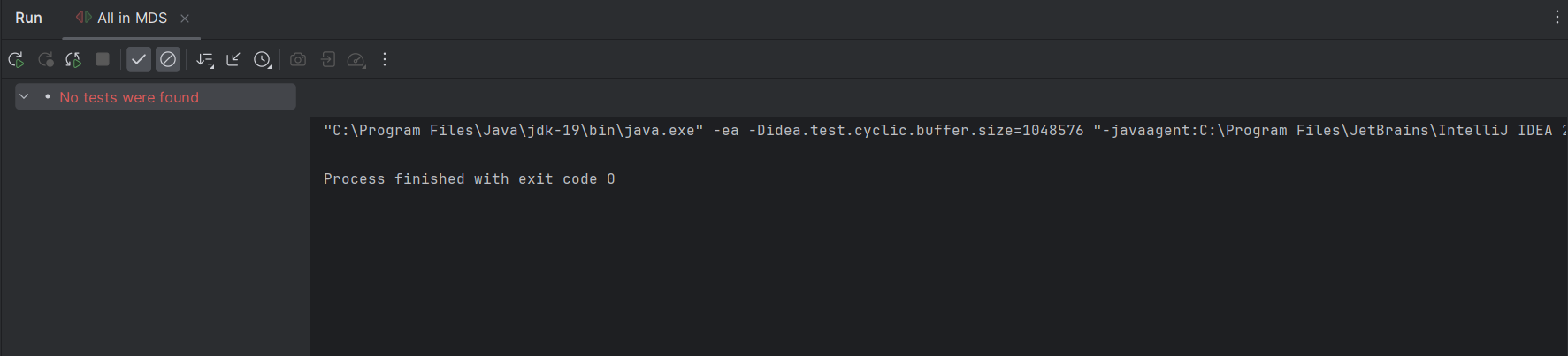1568x356 pixels.
Task: Toggle Show Ignored tests filter
Action: click(x=168, y=60)
